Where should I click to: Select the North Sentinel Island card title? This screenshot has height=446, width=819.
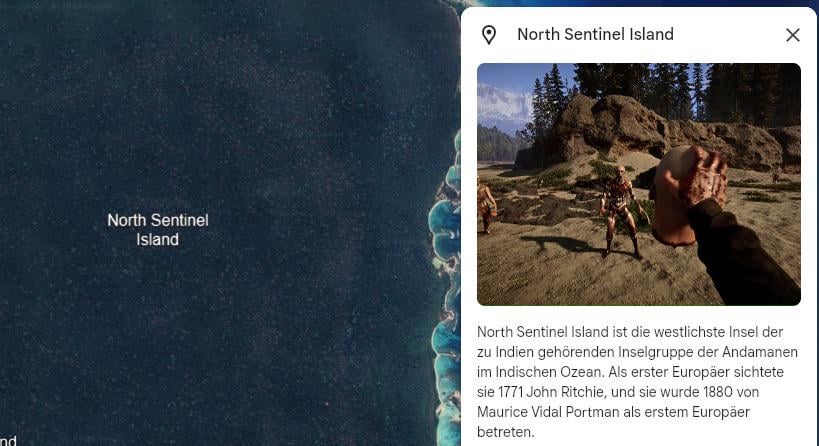pos(595,34)
